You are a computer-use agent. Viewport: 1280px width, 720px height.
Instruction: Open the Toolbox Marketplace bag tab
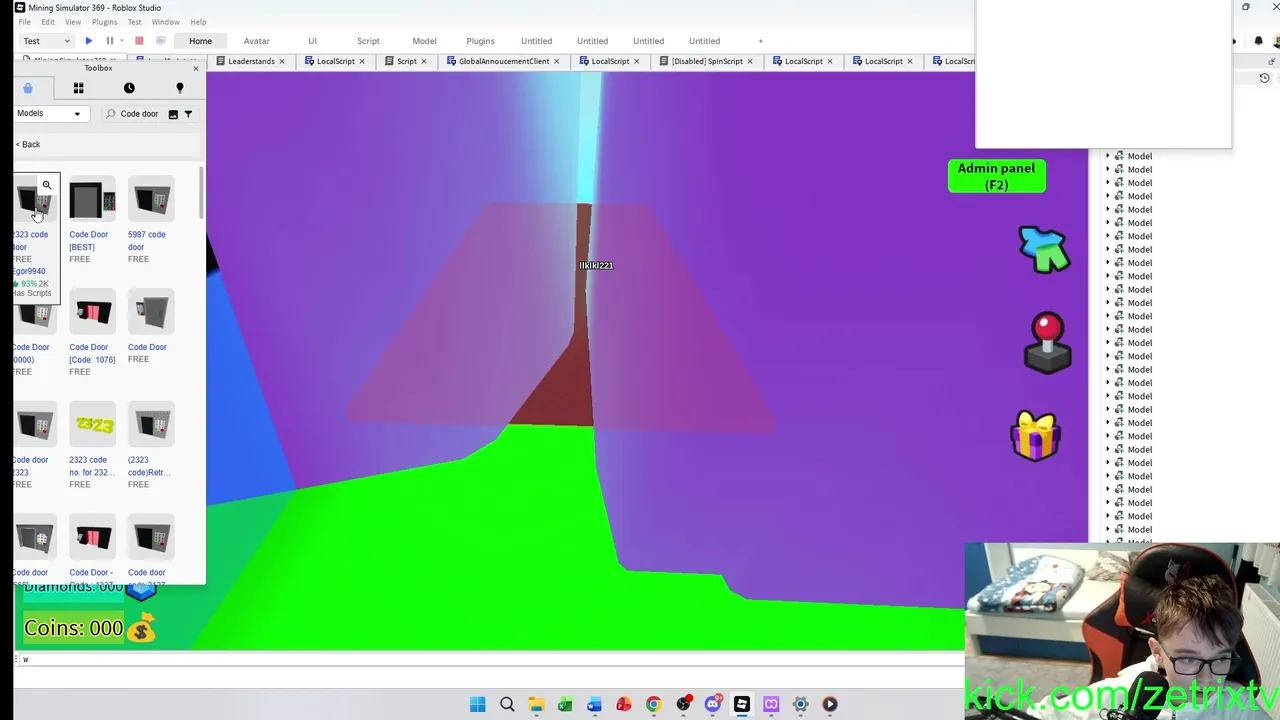[28, 88]
